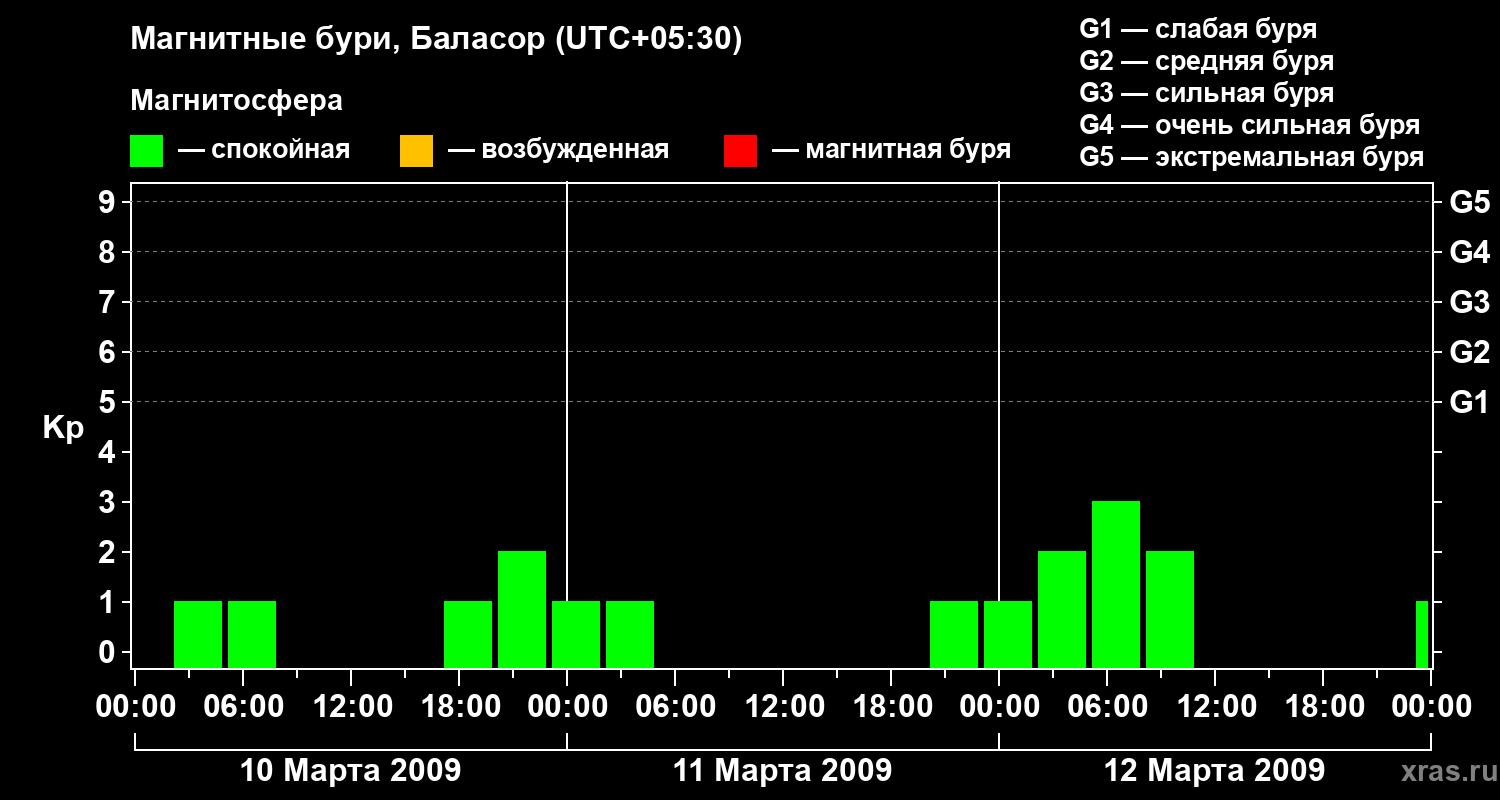The image size is (1500, 800).
Task: Click the G3 label on right axis
Action: click(x=1469, y=302)
